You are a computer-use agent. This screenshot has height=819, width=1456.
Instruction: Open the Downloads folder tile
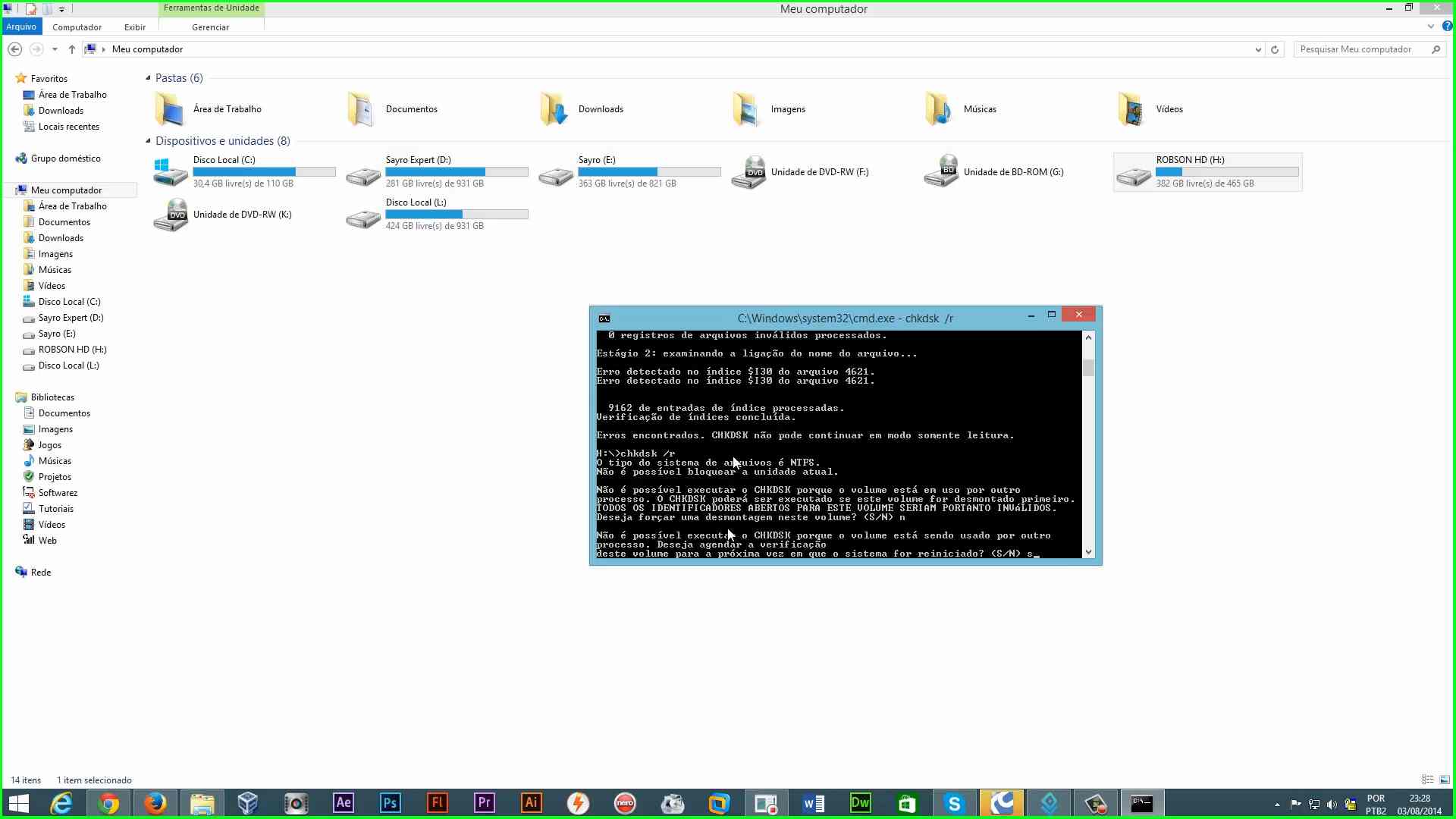click(x=584, y=109)
